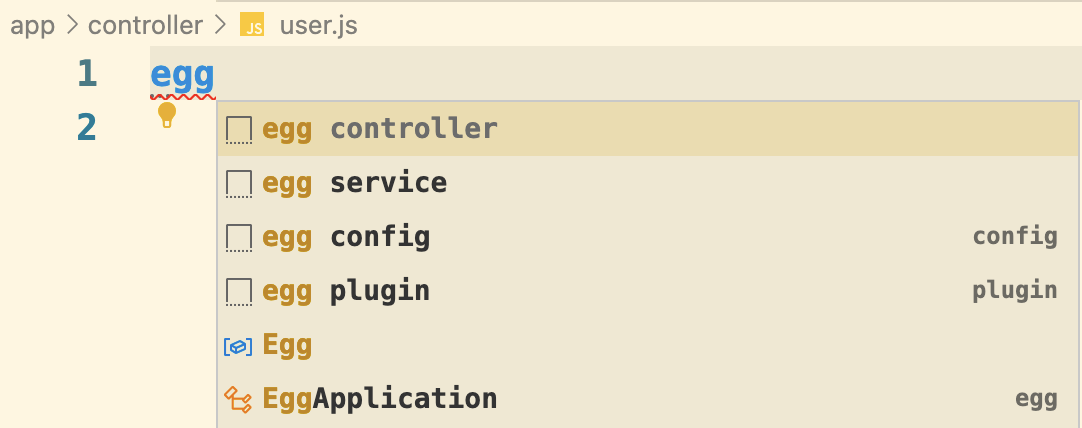Screen dimensions: 1082x428
Task: Open the app breadcrumb folder
Action: [x=32, y=26]
